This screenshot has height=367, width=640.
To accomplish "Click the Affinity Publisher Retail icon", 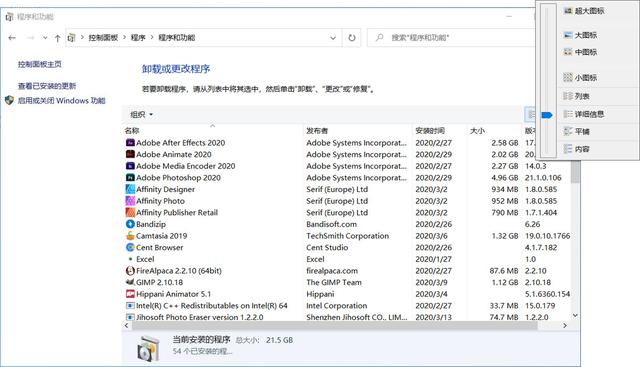I will coord(130,212).
